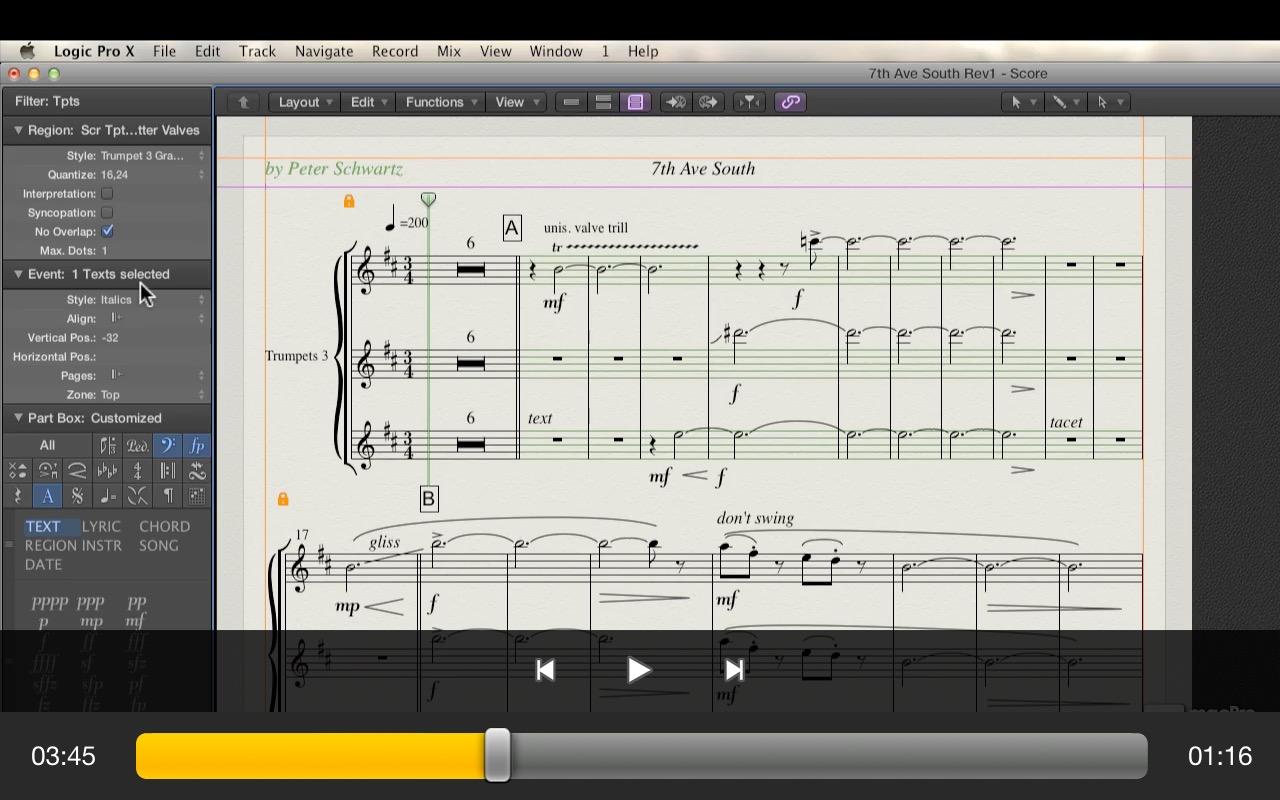Select the notes and N-tuplets part box group

[x=107, y=445]
